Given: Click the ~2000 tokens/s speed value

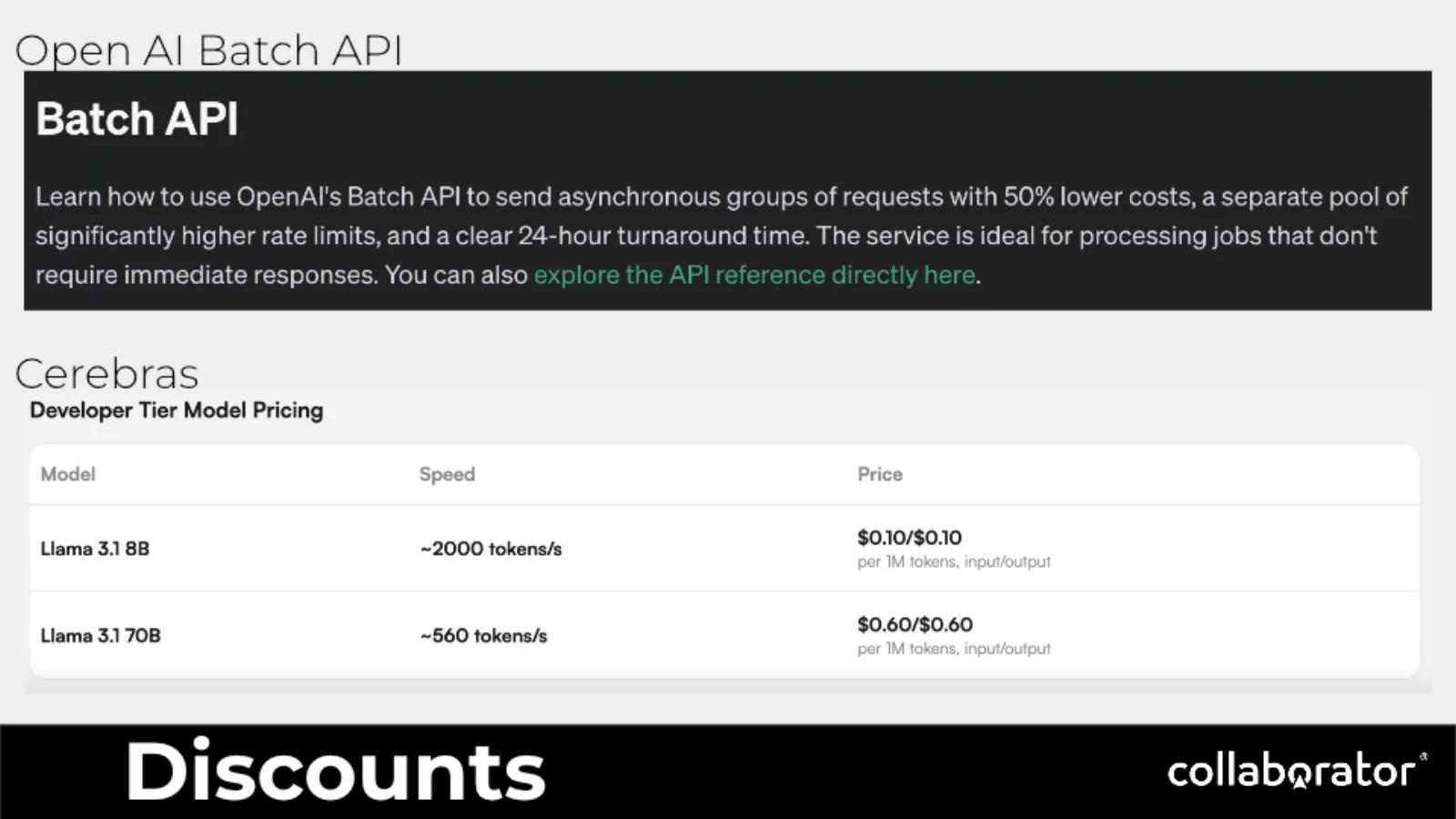Looking at the screenshot, I should [x=491, y=549].
